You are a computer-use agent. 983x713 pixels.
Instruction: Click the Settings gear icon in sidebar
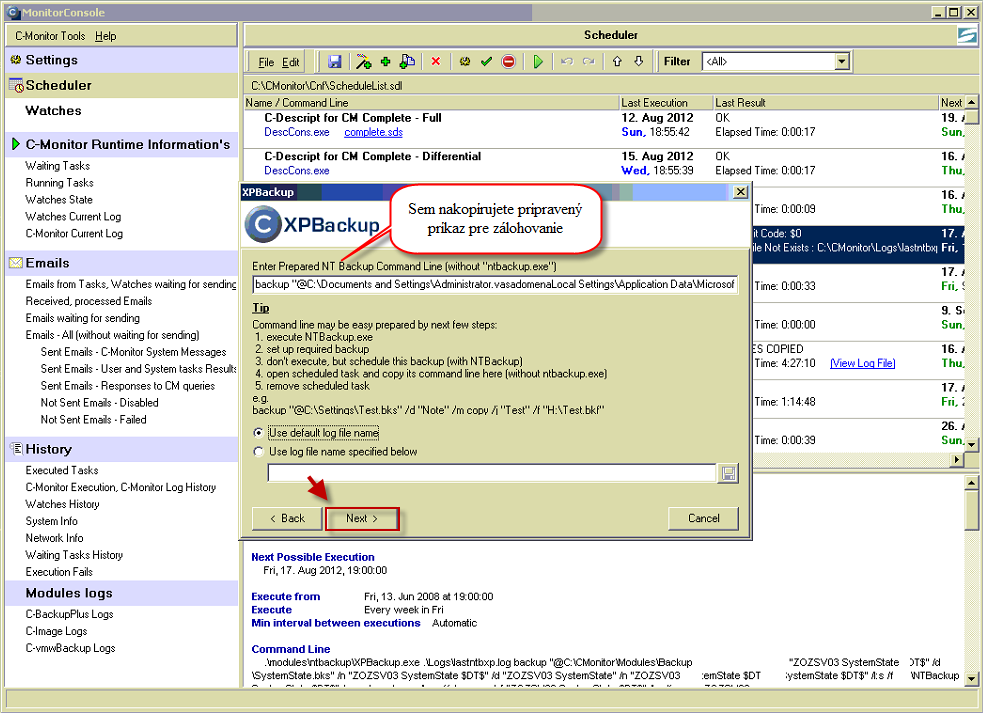tap(16, 60)
